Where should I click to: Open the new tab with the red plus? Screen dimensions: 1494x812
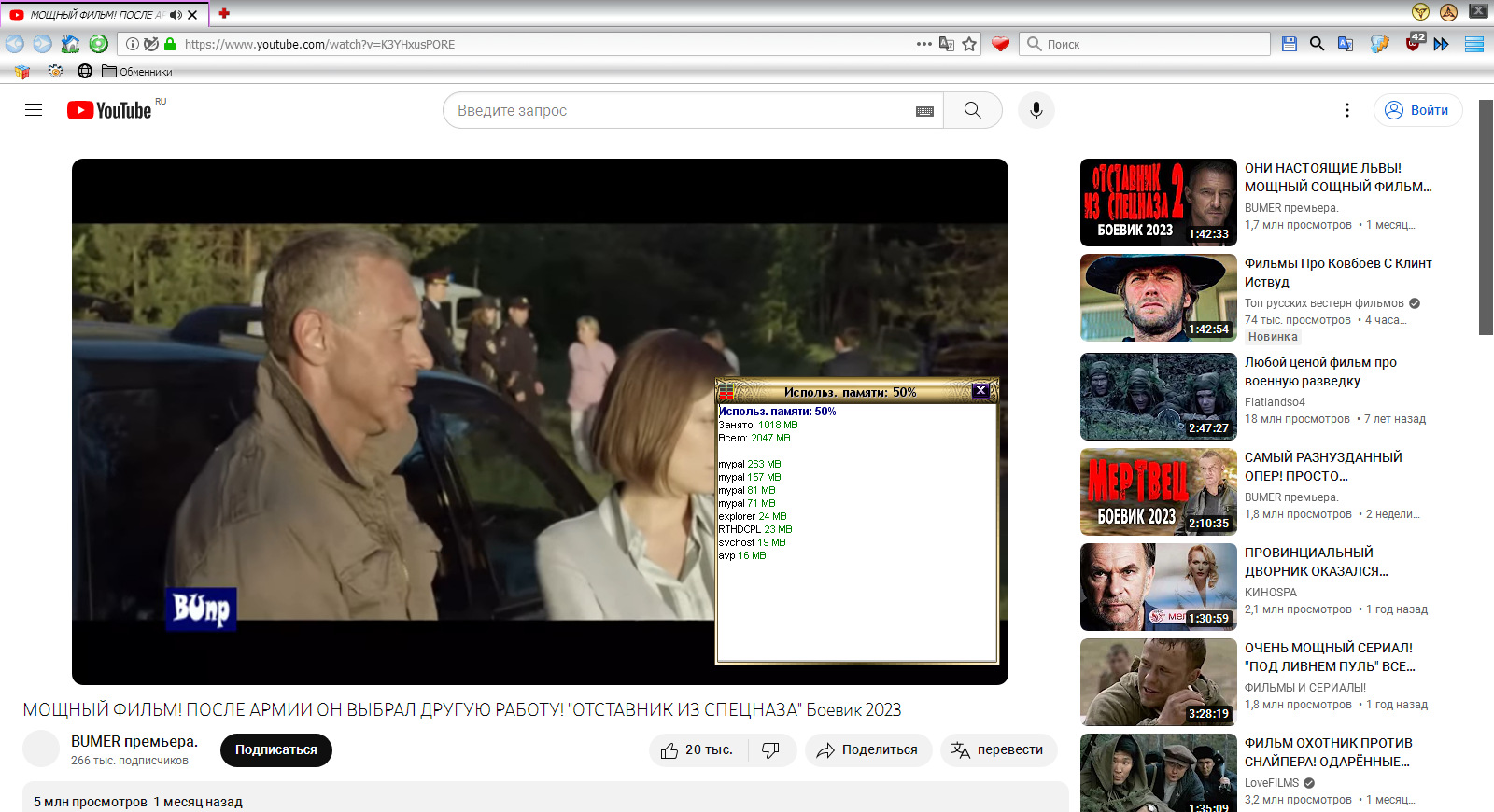pos(224,14)
